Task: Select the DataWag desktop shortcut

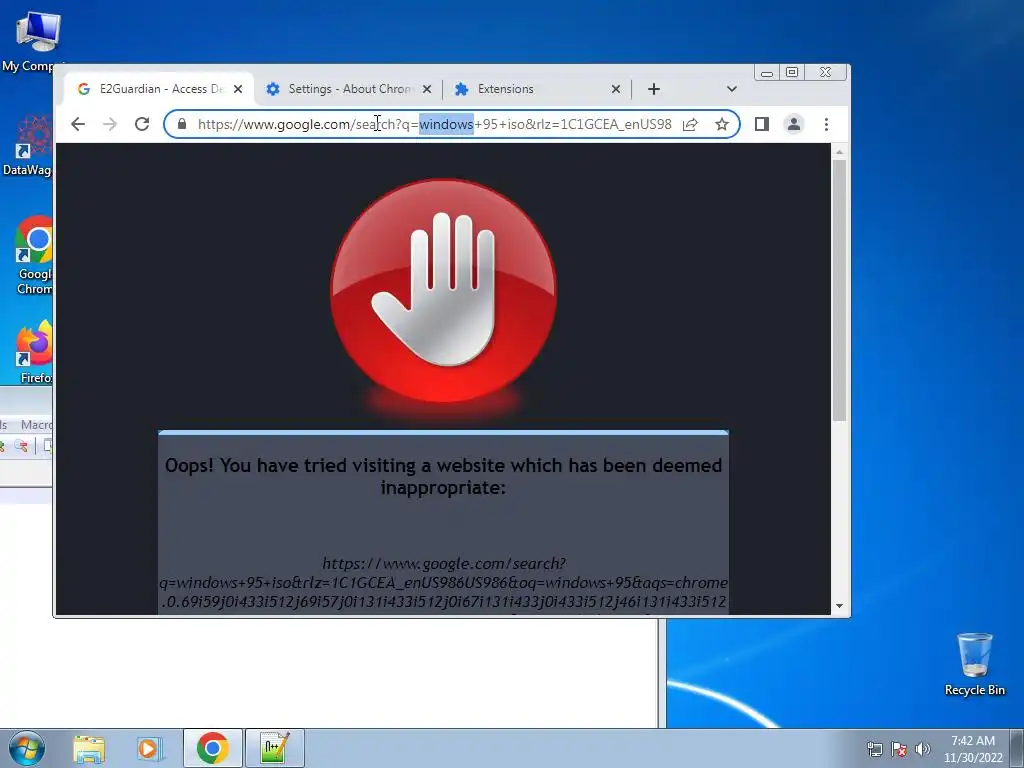Action: 27,145
